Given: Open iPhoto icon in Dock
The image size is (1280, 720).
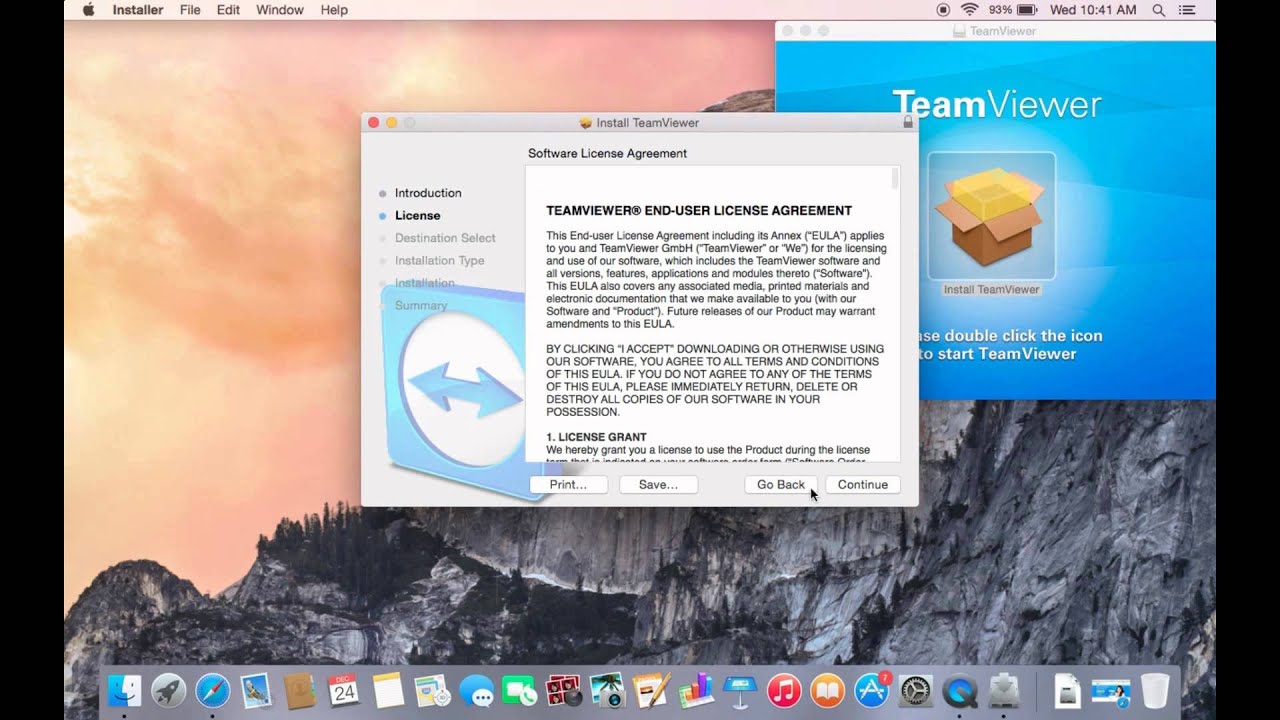Looking at the screenshot, I should point(608,690).
